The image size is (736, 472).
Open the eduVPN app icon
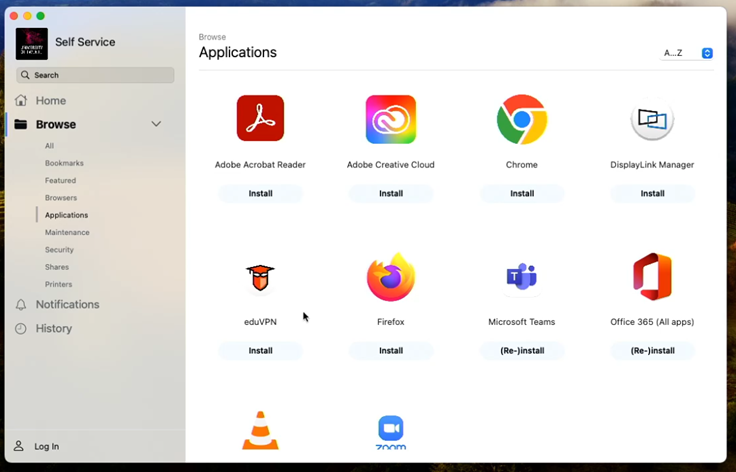[x=260, y=277]
